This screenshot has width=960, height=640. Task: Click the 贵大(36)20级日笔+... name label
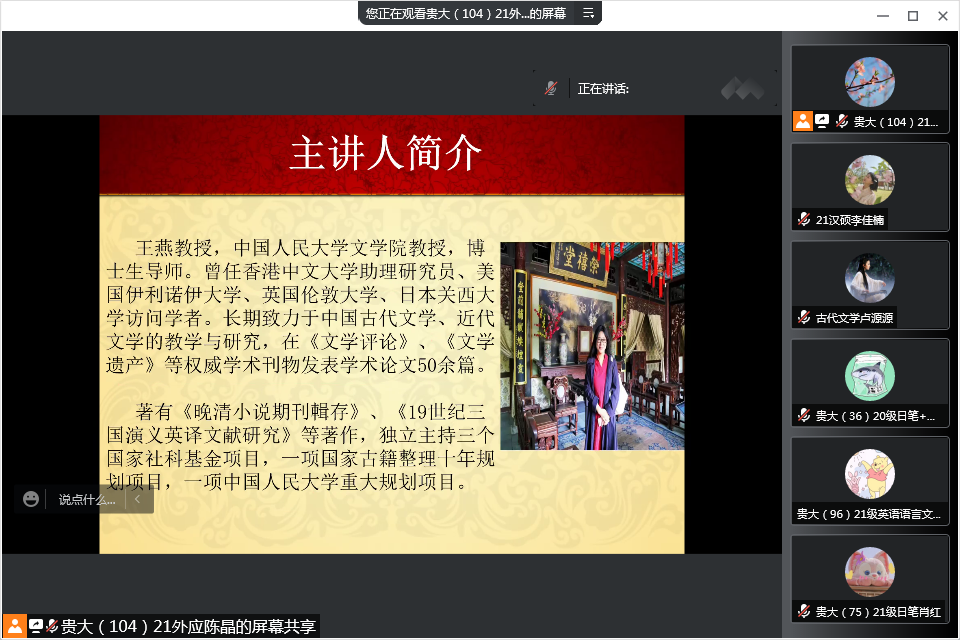coord(875,416)
